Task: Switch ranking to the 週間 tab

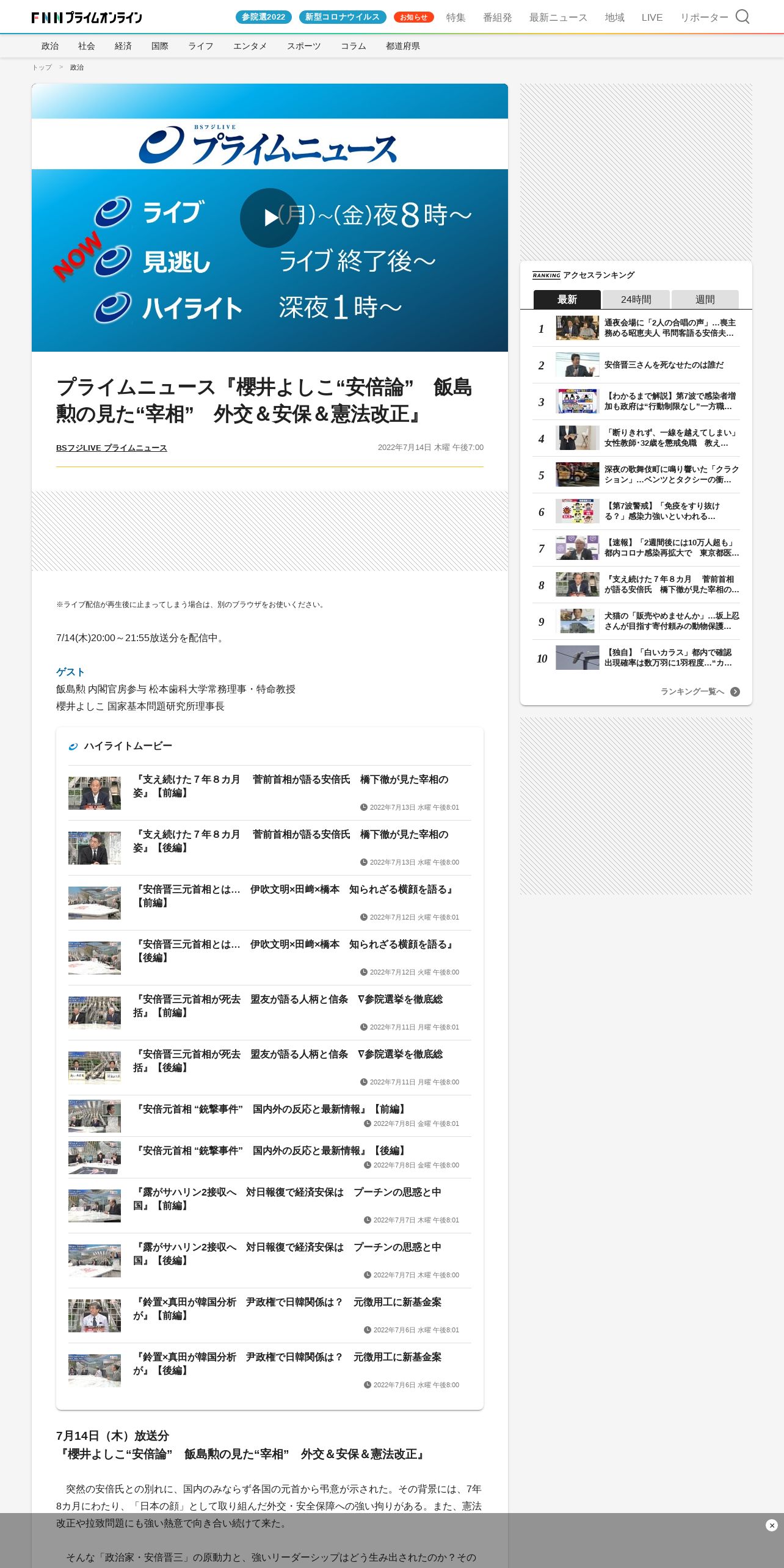Action: pos(705,299)
